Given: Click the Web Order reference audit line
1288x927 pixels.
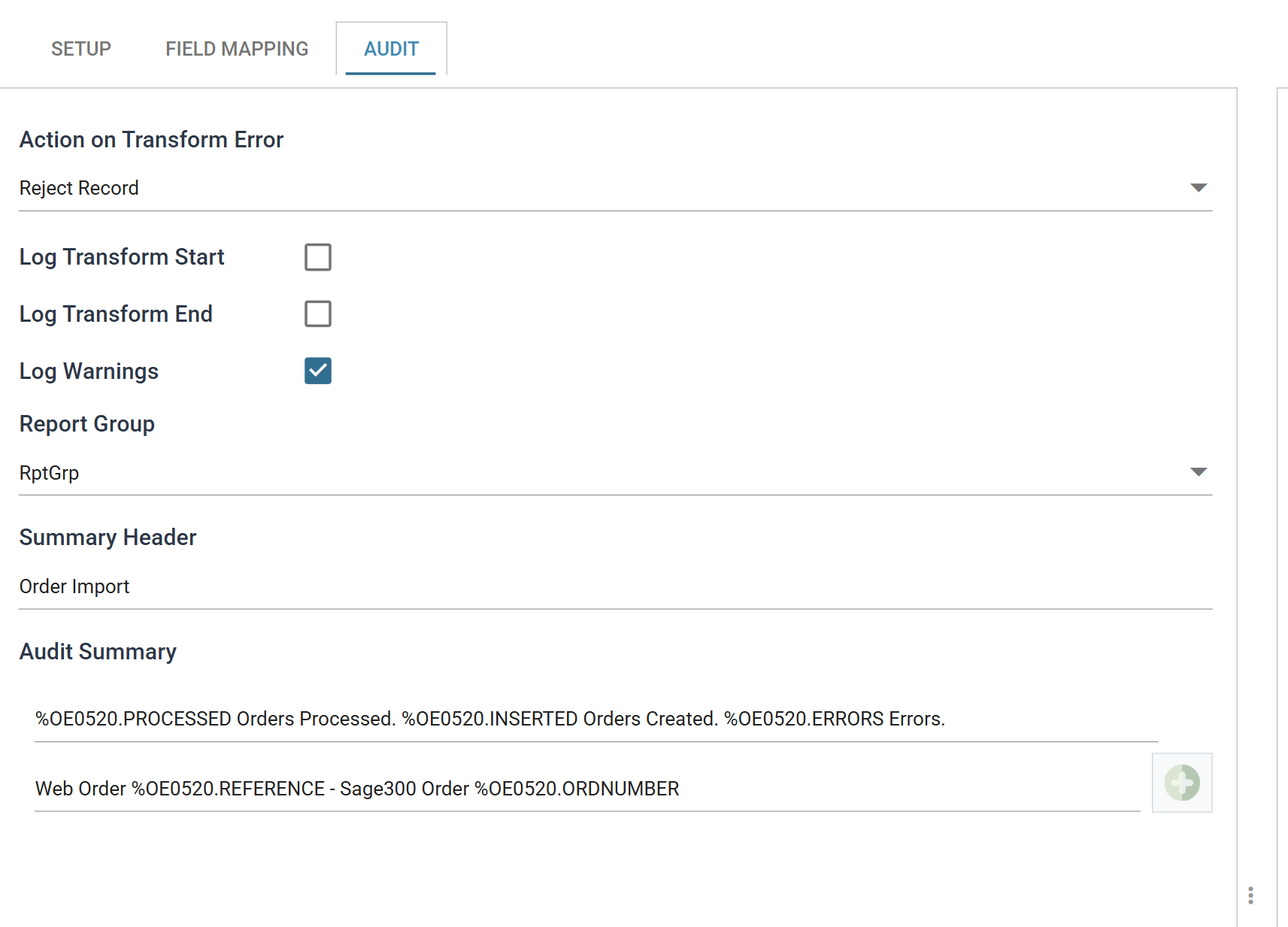Looking at the screenshot, I should [x=587, y=789].
